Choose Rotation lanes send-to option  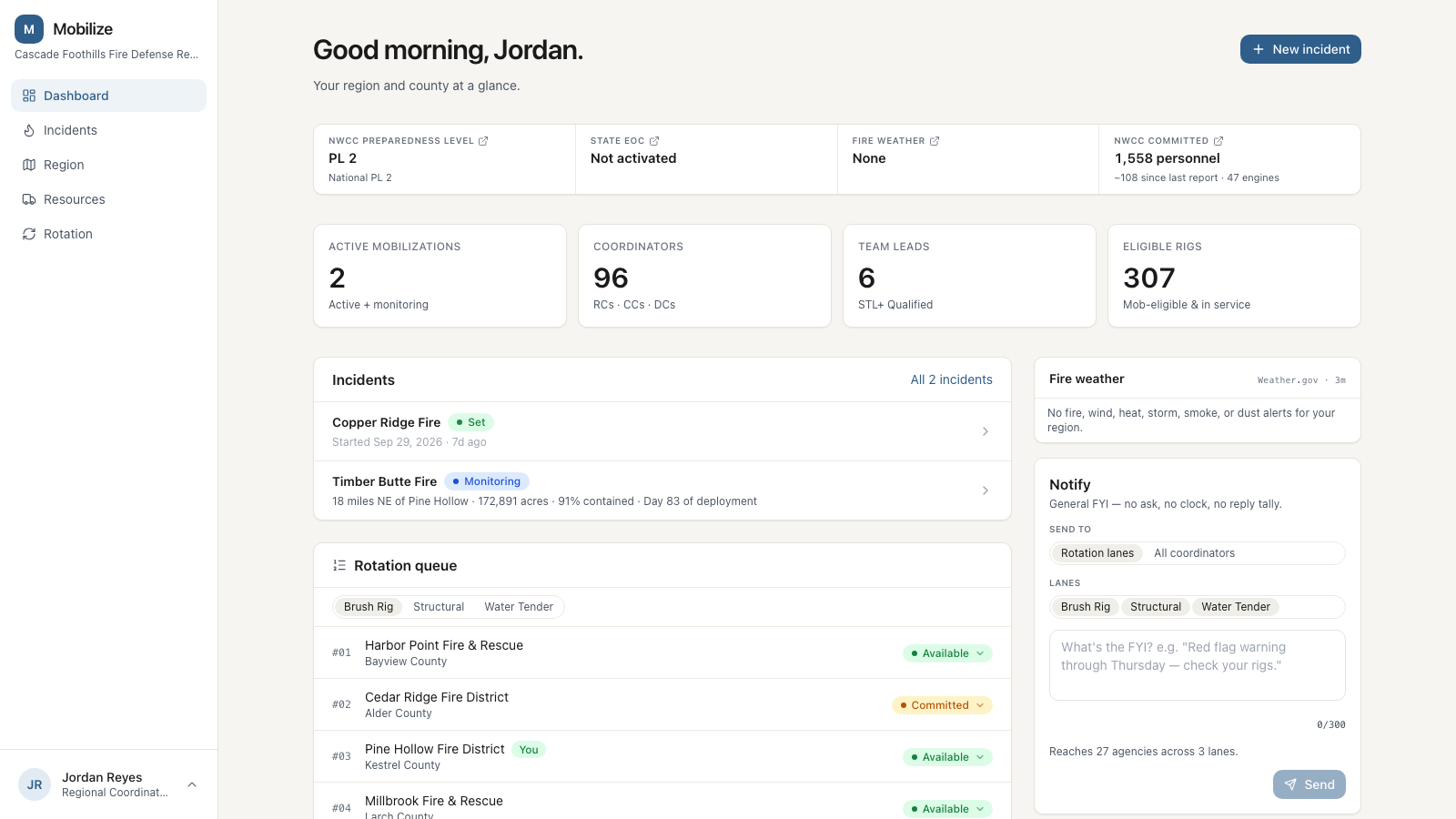pos(1097,553)
